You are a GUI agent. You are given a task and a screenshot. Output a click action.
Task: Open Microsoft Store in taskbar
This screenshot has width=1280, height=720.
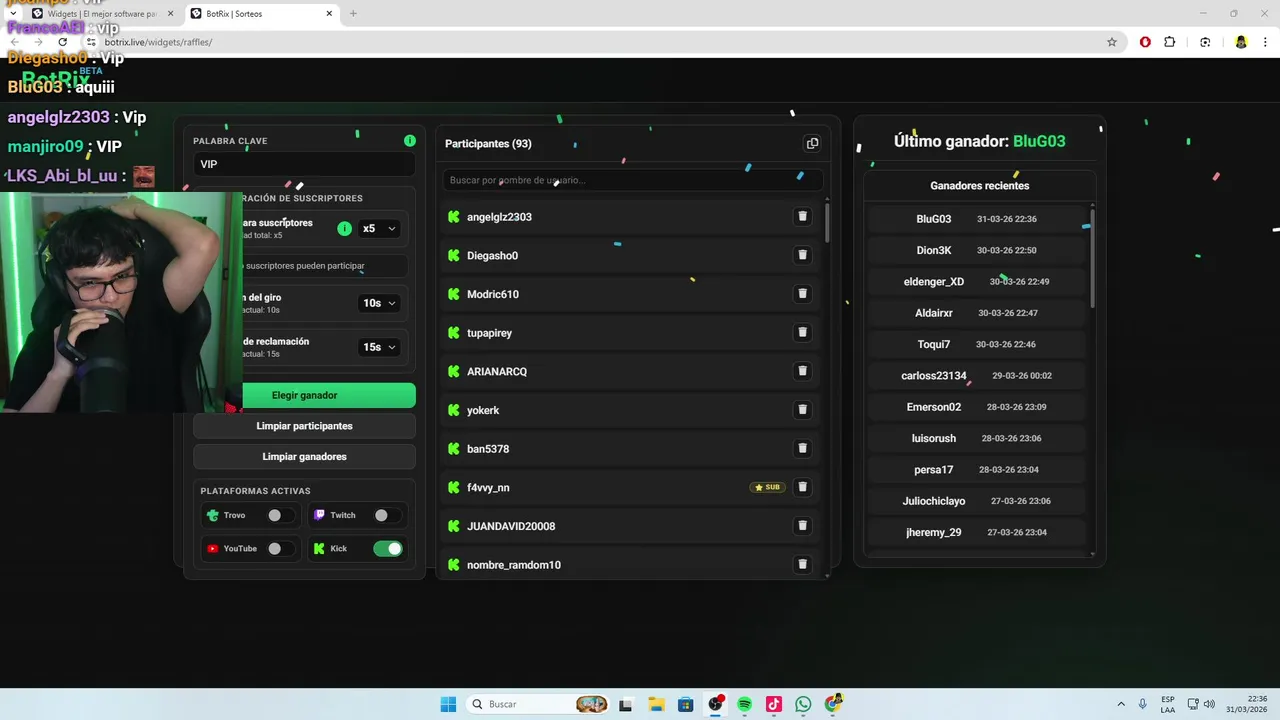click(685, 704)
